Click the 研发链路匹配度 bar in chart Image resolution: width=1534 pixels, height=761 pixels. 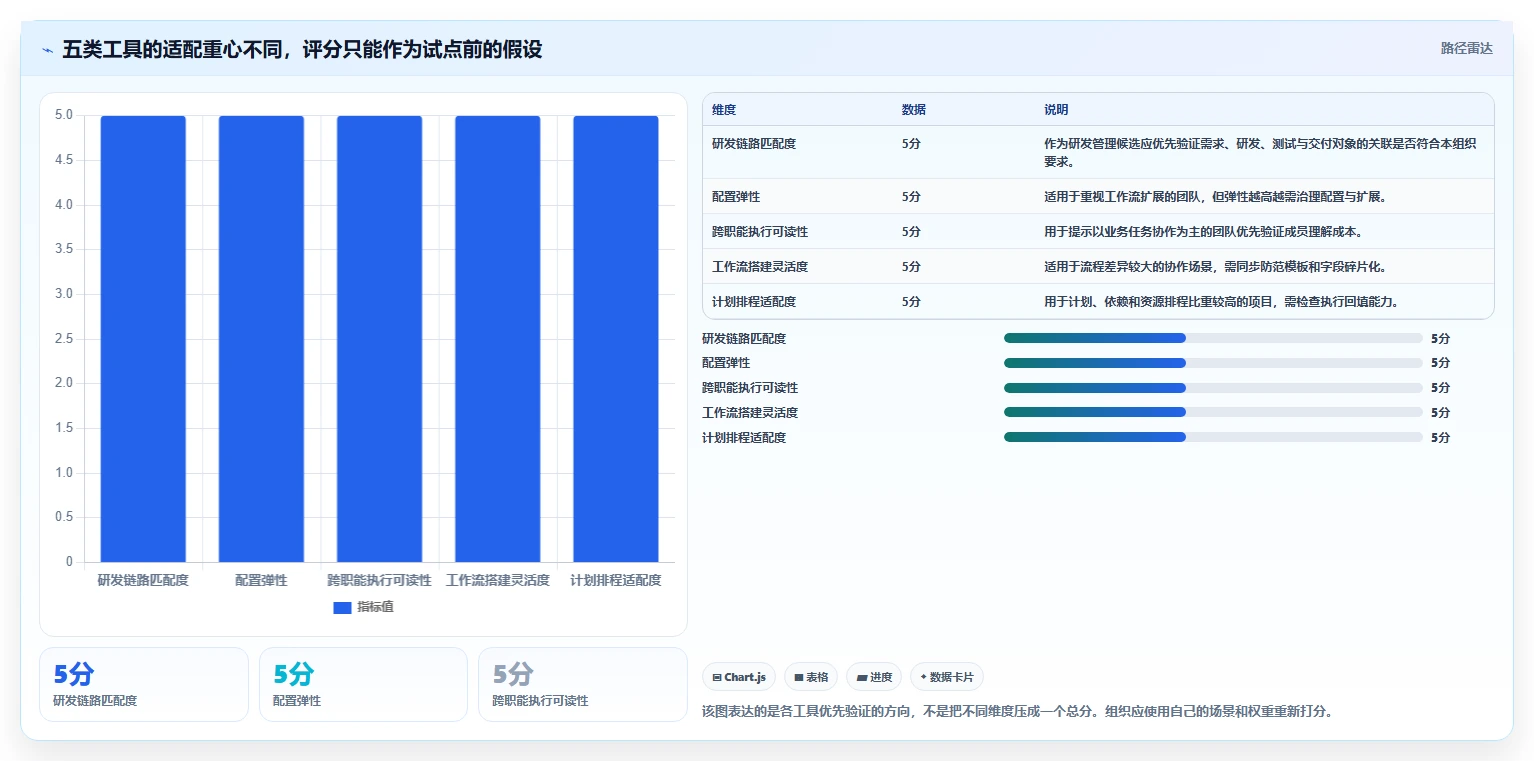pos(143,339)
